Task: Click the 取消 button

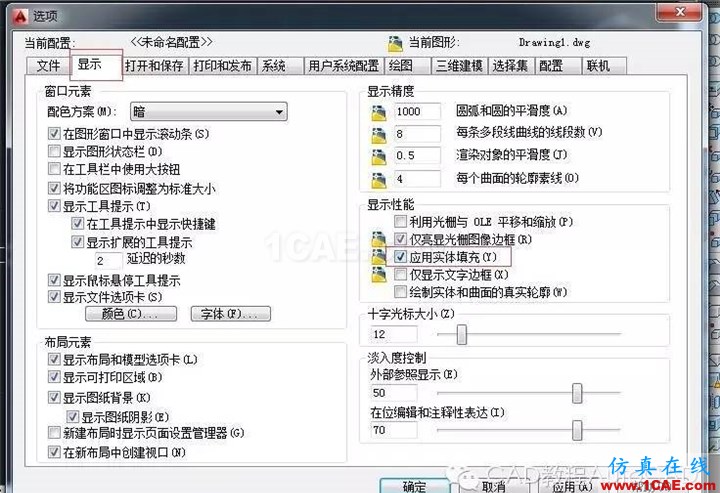Action: tap(494, 487)
